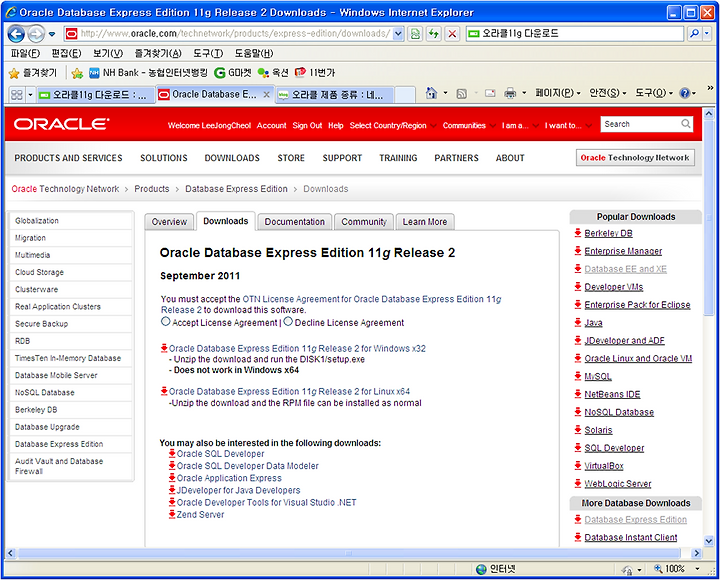Open the zoom level dropdown arrow

point(698,569)
